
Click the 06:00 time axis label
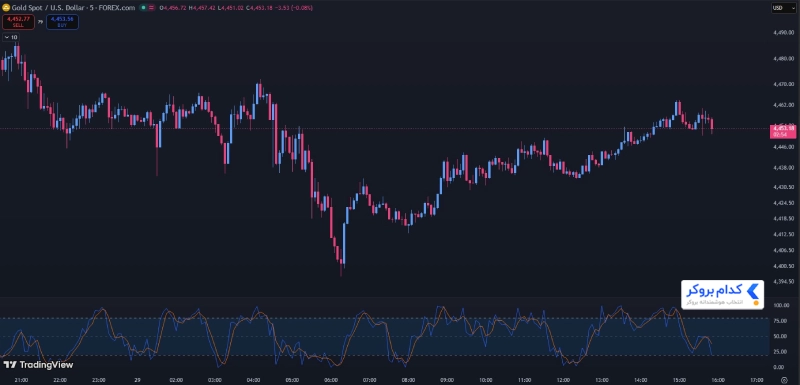[x=331, y=380]
